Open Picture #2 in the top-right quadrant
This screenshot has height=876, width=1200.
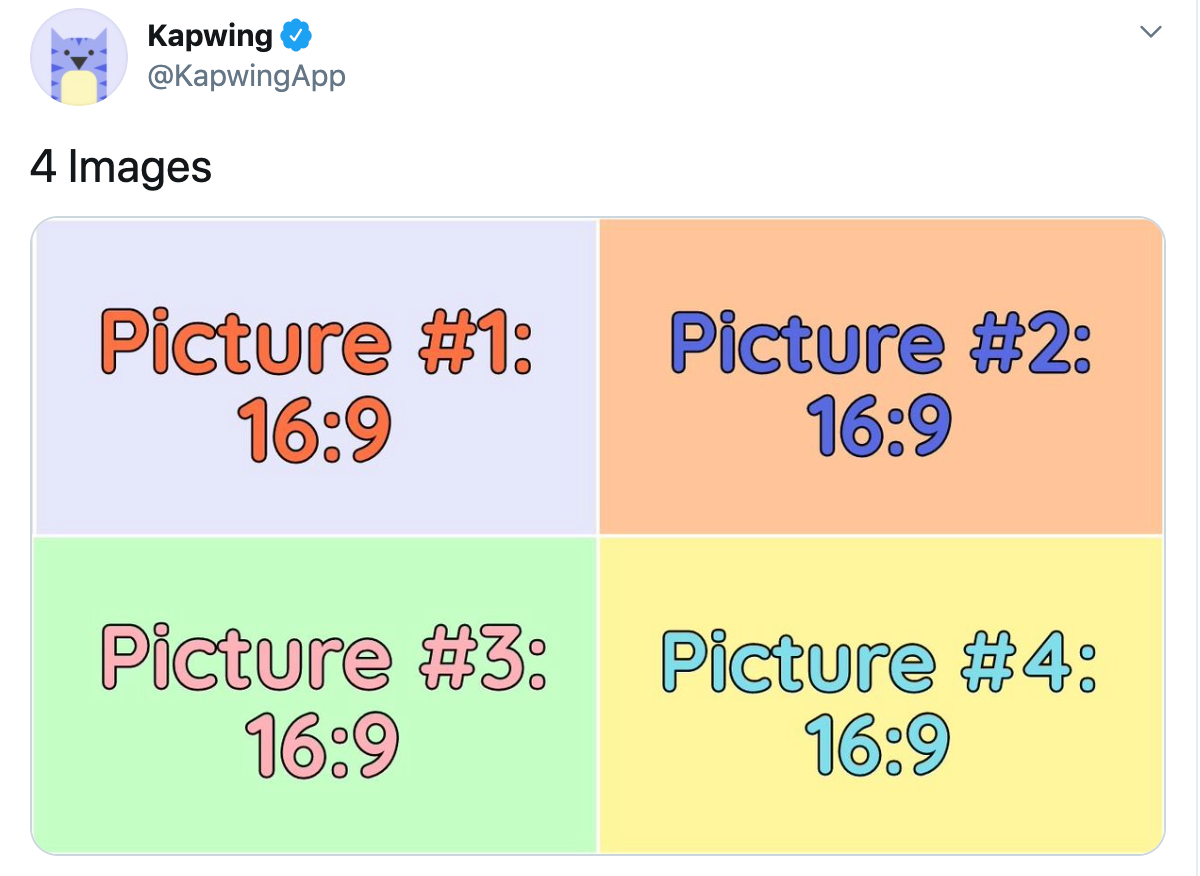pyautogui.click(x=880, y=375)
